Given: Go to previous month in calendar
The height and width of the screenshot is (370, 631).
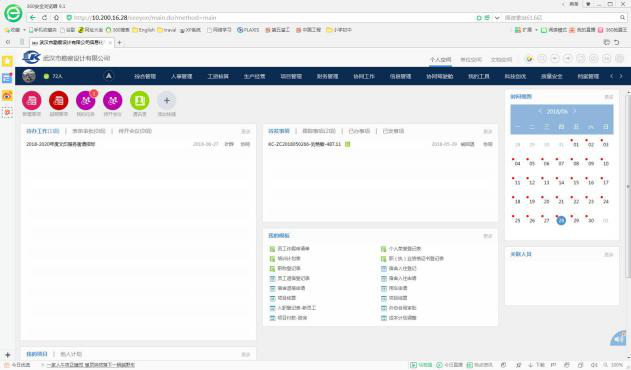Looking at the screenshot, I should tap(540, 111).
